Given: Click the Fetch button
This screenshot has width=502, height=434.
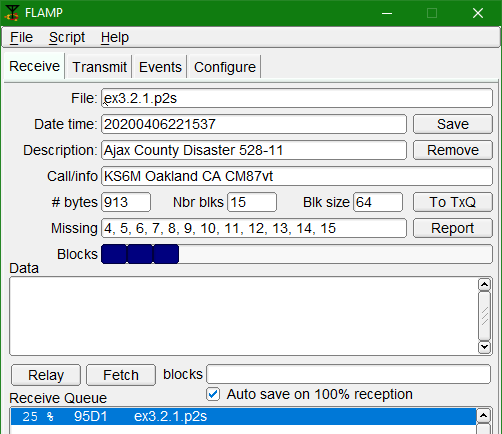Looking at the screenshot, I should pos(121,375).
